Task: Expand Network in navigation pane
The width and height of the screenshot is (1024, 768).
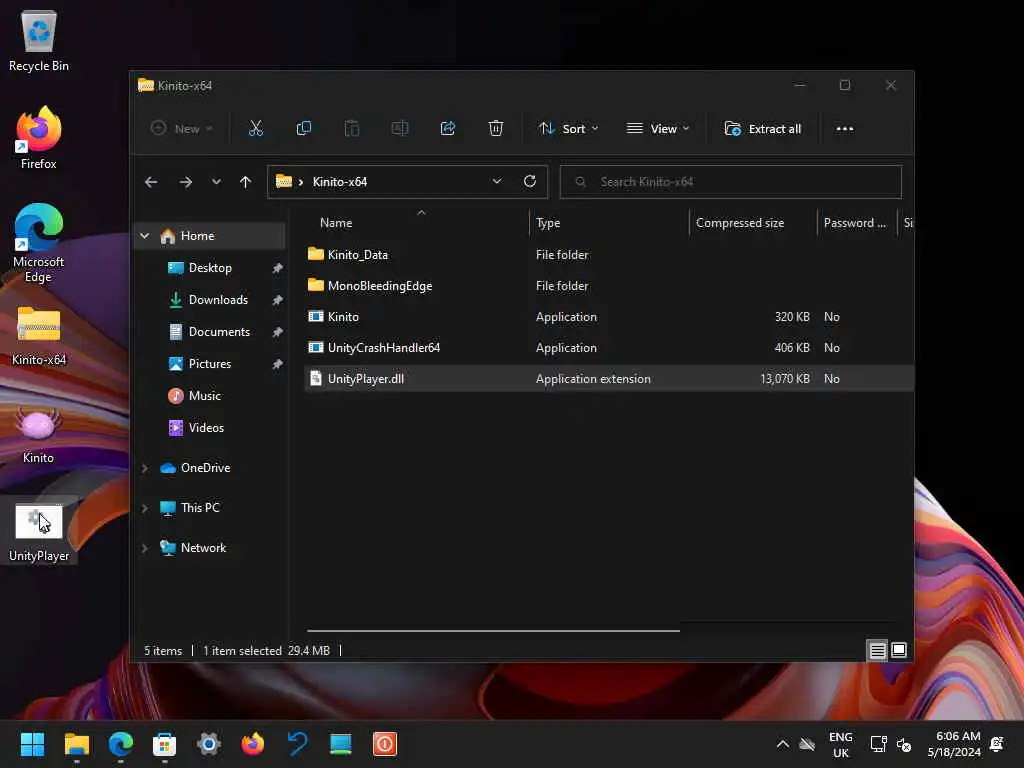Action: (x=144, y=548)
